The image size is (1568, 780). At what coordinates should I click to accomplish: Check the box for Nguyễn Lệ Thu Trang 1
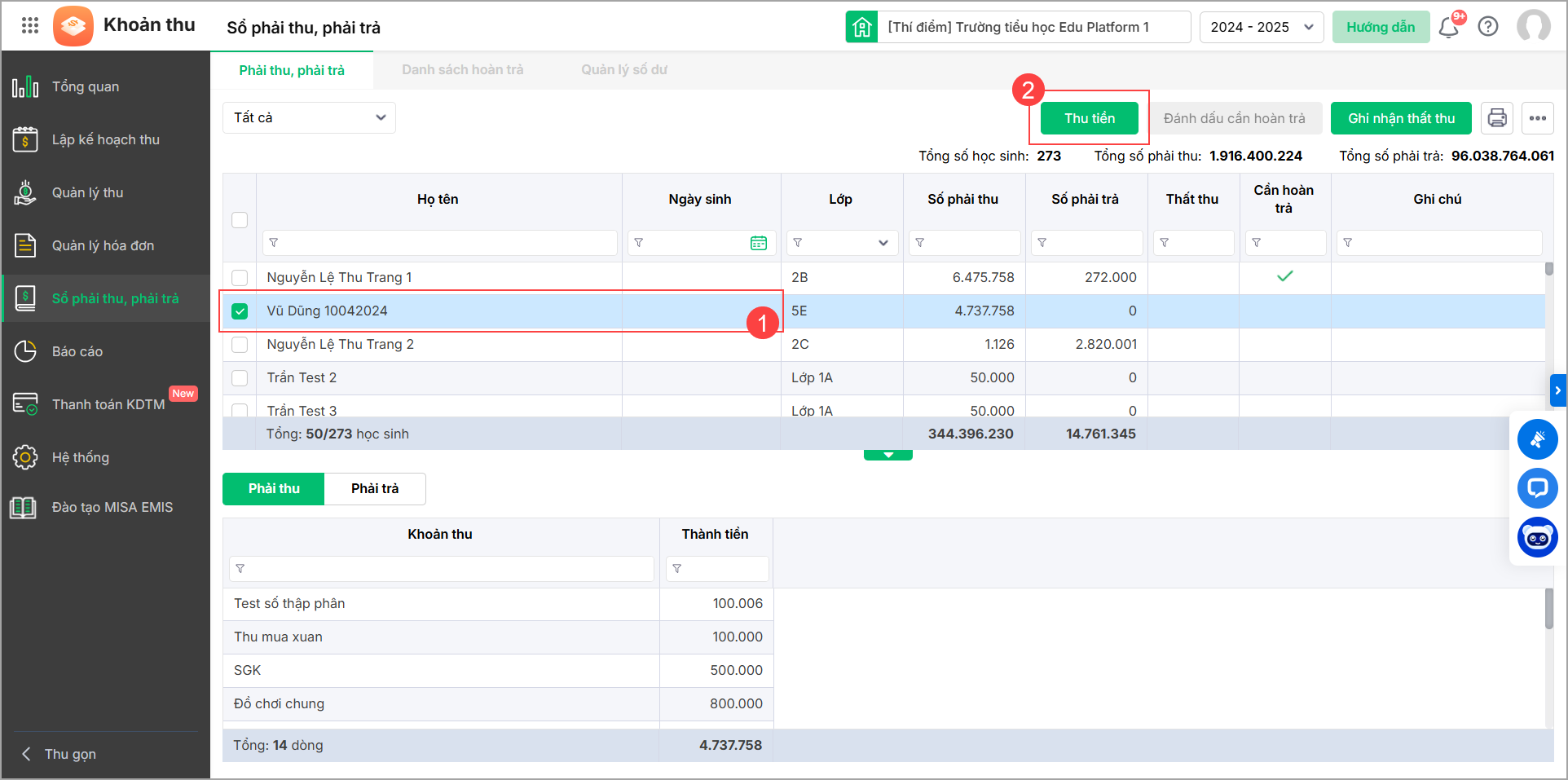point(240,277)
